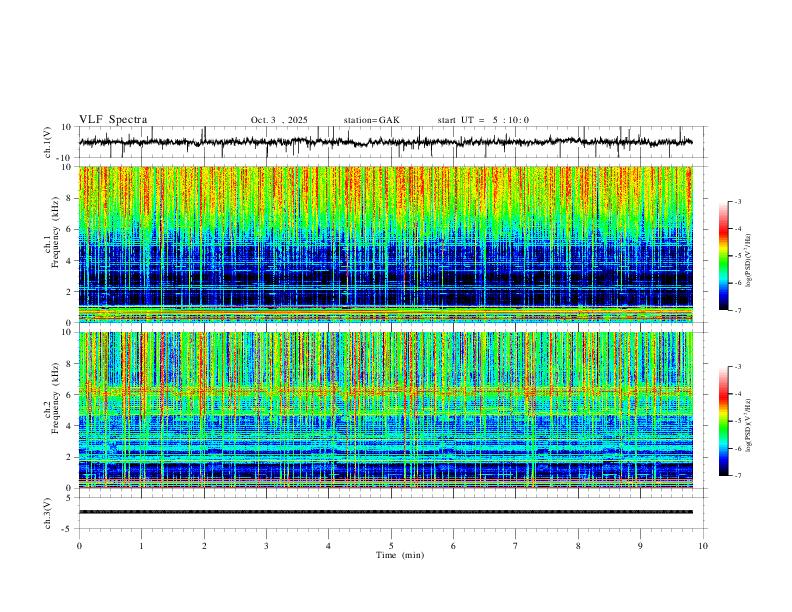792x612 pixels.
Task: Click the ch.2 spectrogram color scale bar
Action: click(723, 421)
